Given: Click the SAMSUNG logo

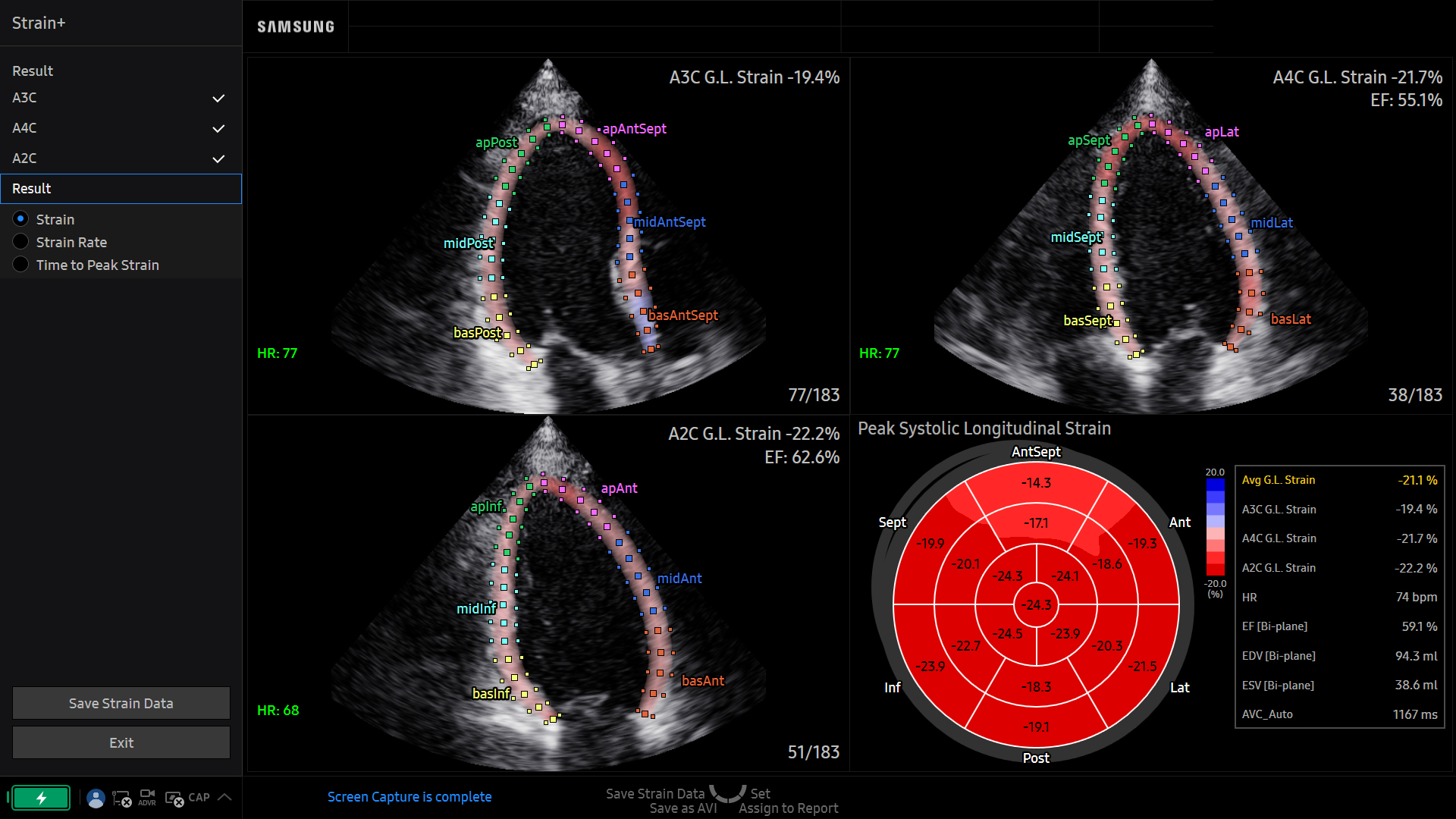Looking at the screenshot, I should tap(296, 27).
